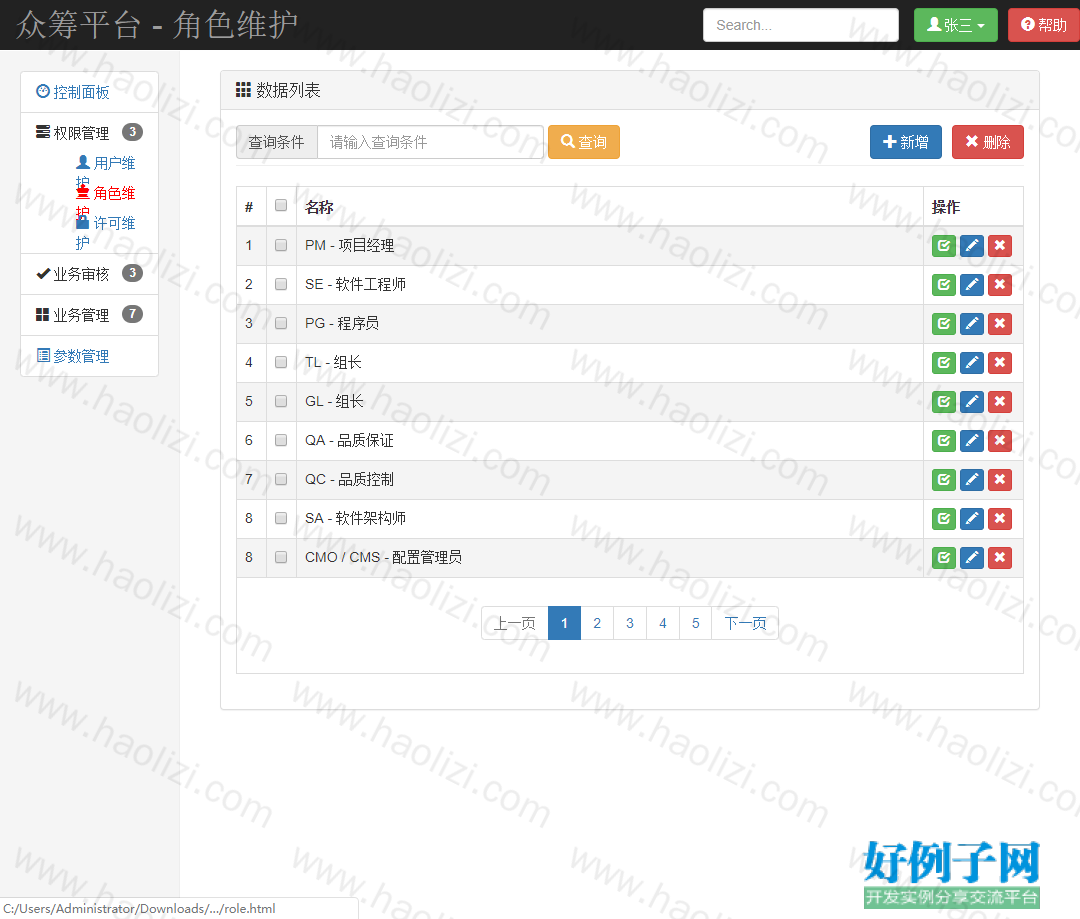Viewport: 1080px width, 919px height.
Task: Delete the PG - 程序员 row via red icon
Action: coord(1000,324)
